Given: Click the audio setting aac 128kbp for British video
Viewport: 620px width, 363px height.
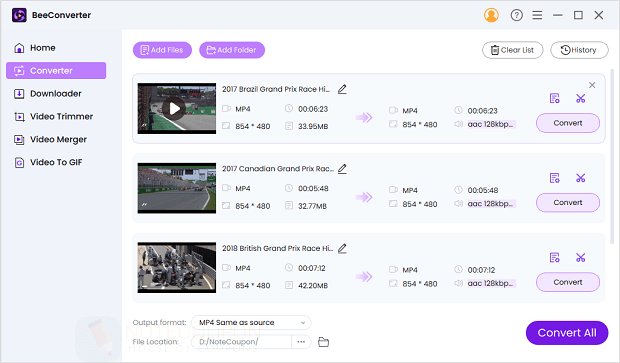Looking at the screenshot, I should point(491,284).
